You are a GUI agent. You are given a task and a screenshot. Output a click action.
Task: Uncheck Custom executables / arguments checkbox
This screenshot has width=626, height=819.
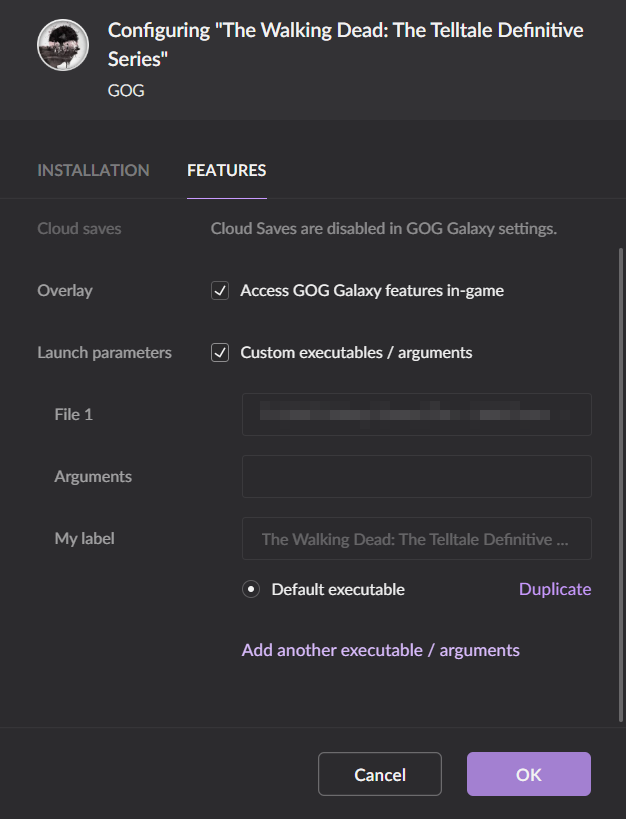[220, 353]
